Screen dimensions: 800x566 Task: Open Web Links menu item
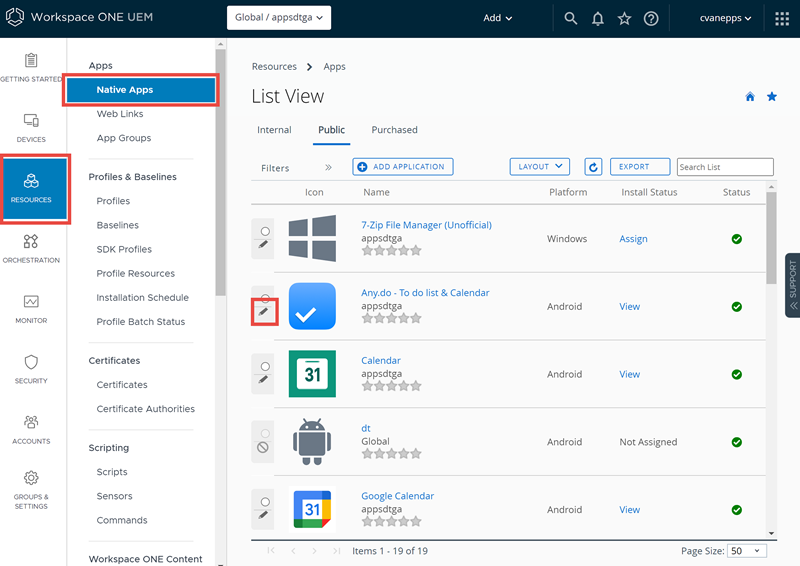[x=120, y=114]
